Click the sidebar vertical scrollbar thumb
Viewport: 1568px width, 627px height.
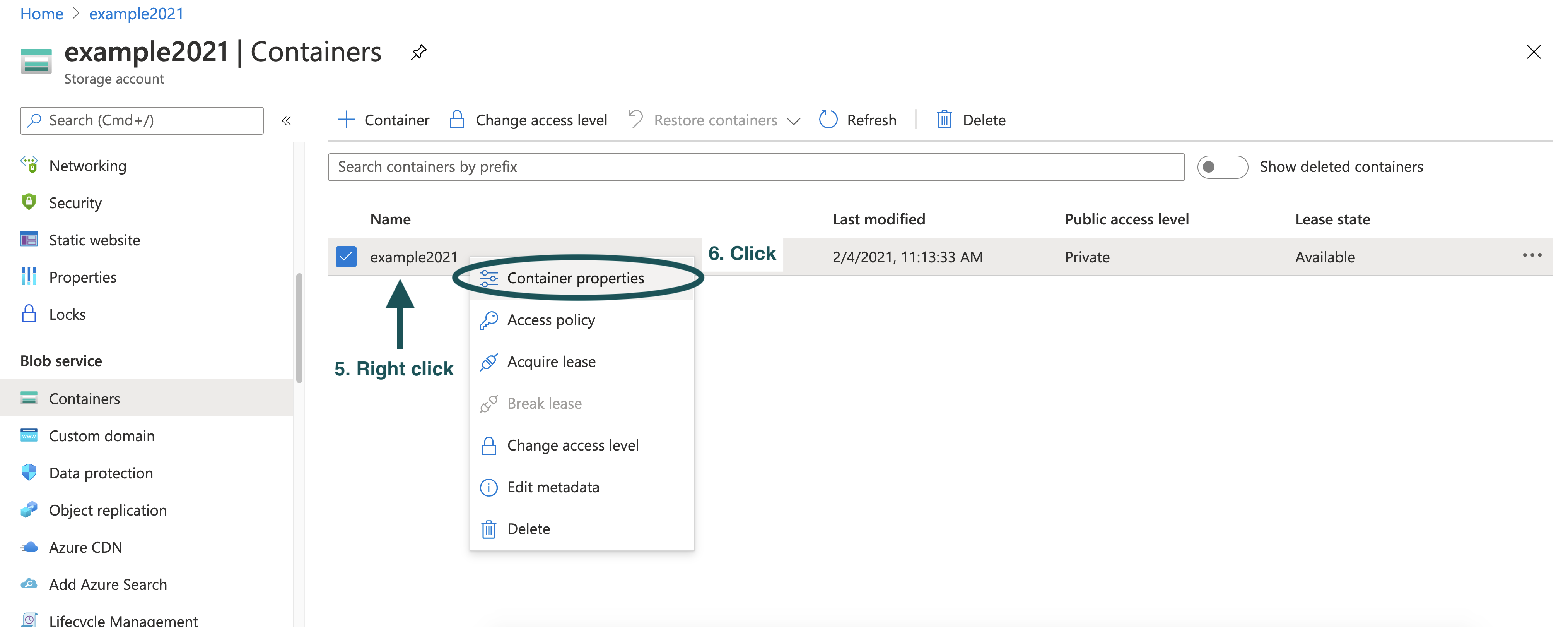click(299, 328)
